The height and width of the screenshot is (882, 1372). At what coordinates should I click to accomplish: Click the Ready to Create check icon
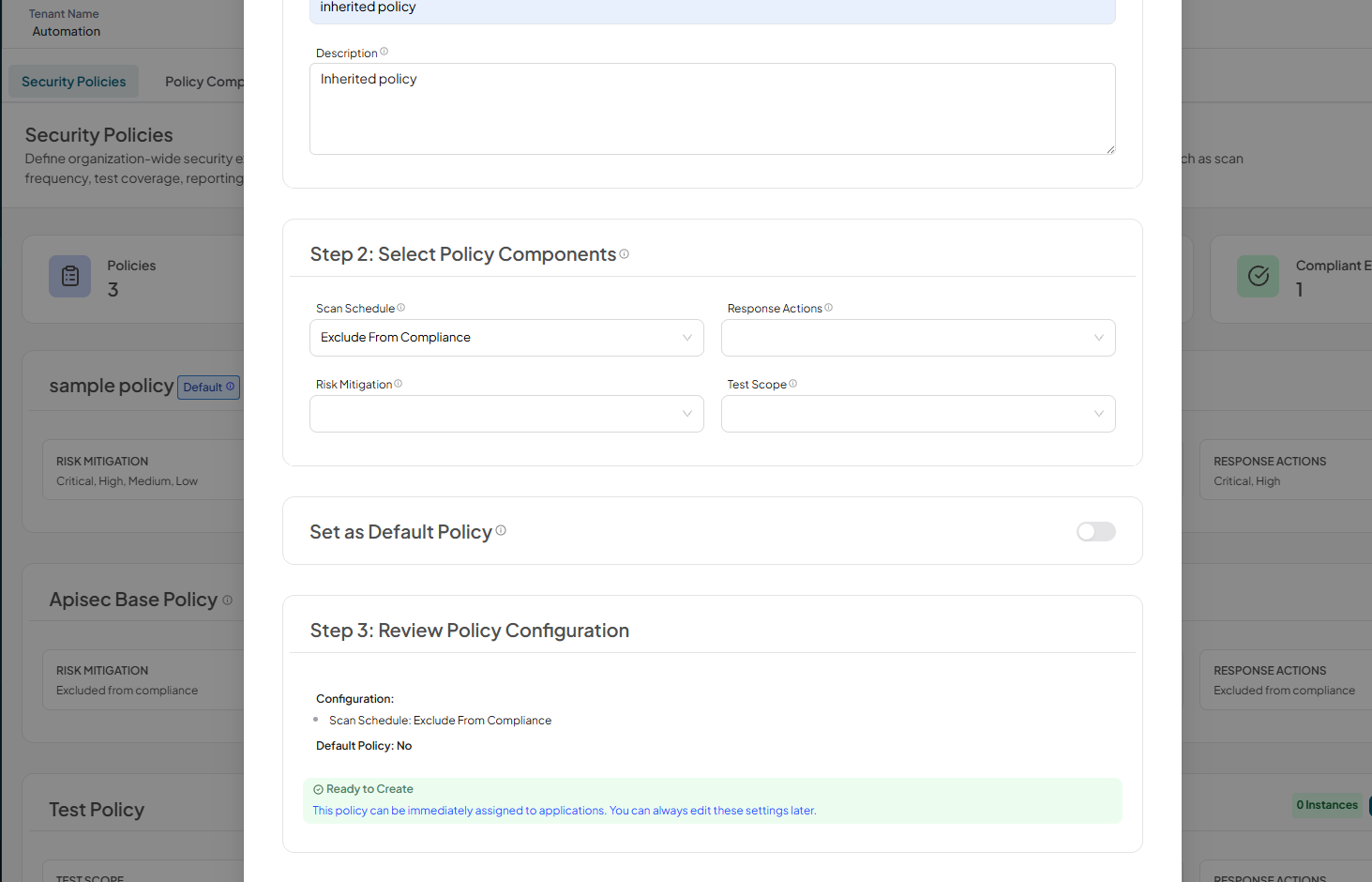tap(318, 790)
